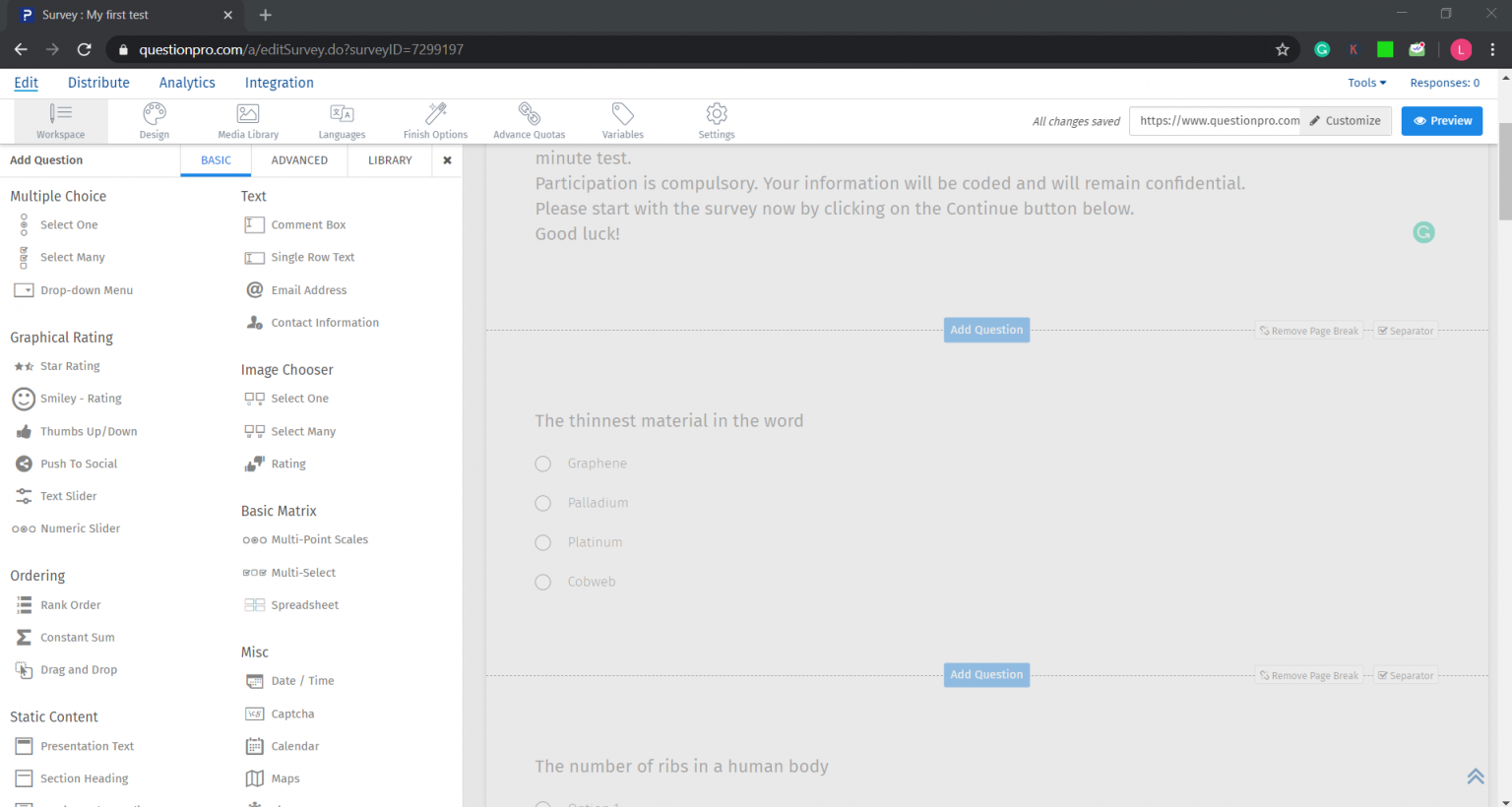Image resolution: width=1512 pixels, height=807 pixels.
Task: Select the Graphene answer option
Action: 542,464
